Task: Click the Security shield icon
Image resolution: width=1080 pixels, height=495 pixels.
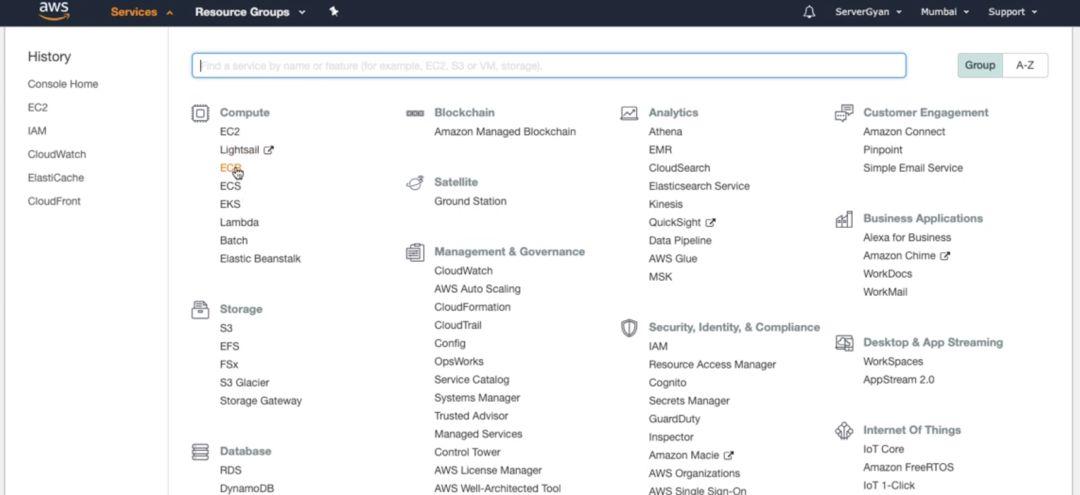Action: pos(629,328)
